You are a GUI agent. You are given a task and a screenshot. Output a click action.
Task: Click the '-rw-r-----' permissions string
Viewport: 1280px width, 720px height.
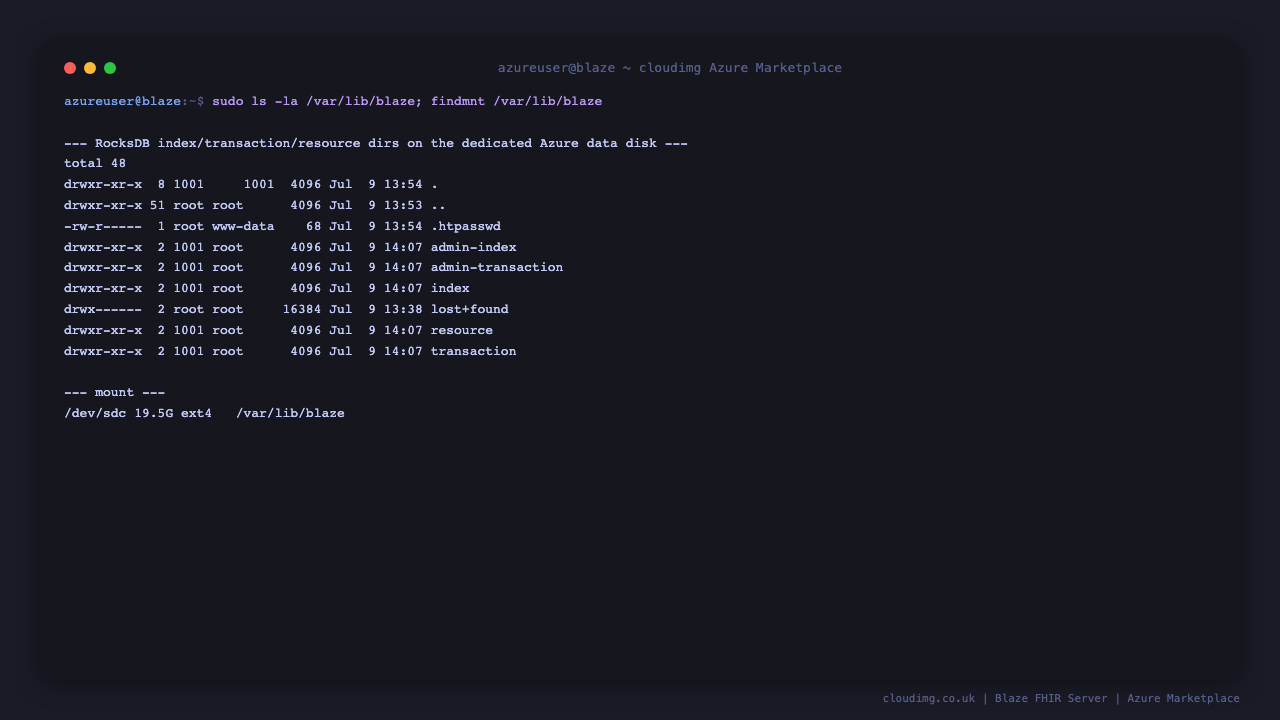click(x=103, y=227)
